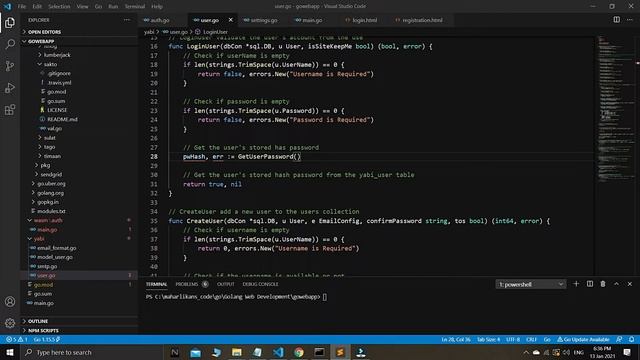Open the Help menu
The width and height of the screenshot is (640, 360).
tap(157, 7)
